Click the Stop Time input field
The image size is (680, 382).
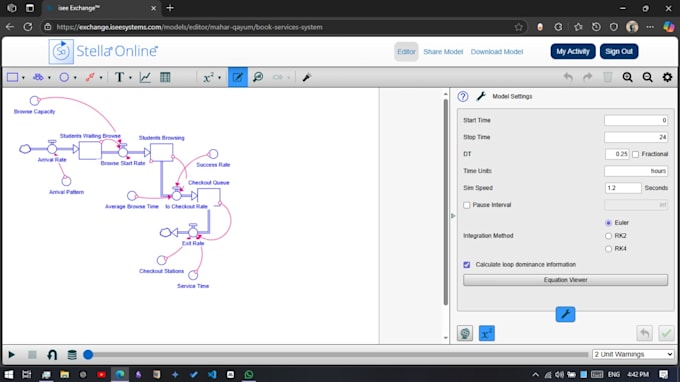(x=636, y=137)
